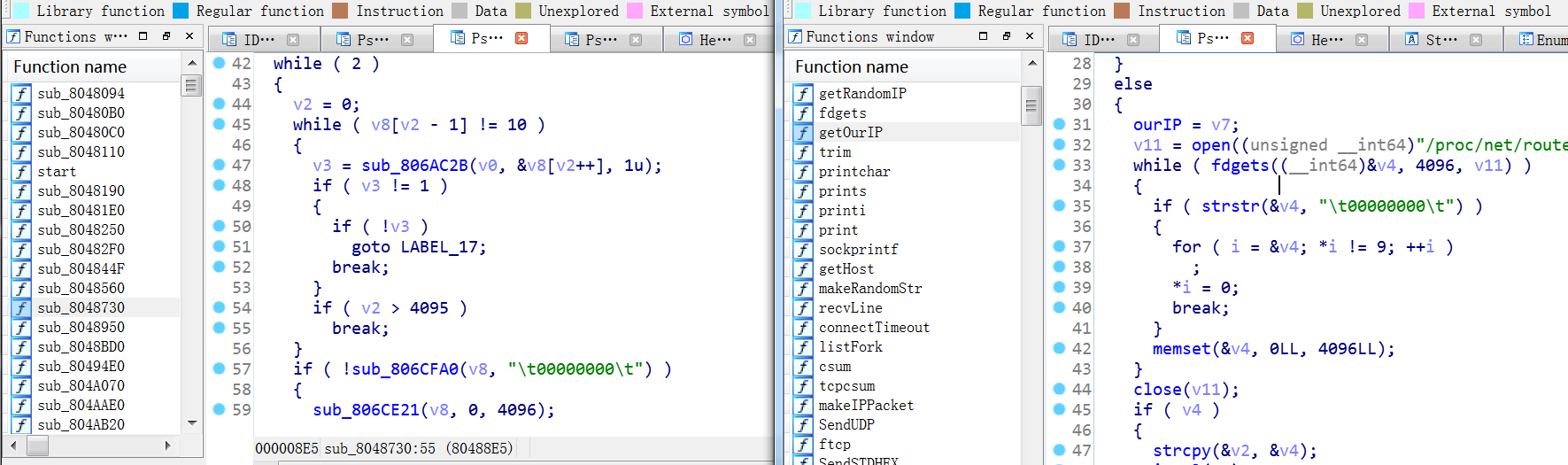The image size is (1568, 465).
Task: Click the "A" icon on the St… tab
Action: (x=1411, y=40)
